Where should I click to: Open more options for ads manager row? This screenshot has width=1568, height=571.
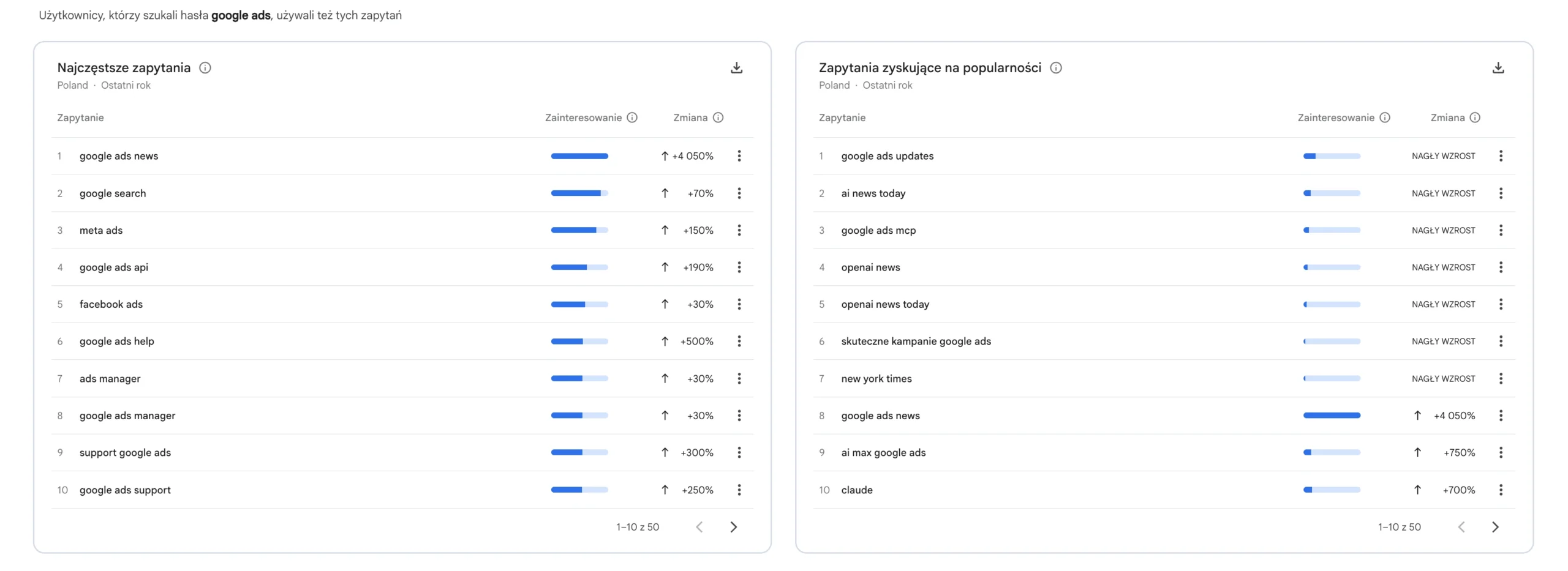(x=739, y=379)
